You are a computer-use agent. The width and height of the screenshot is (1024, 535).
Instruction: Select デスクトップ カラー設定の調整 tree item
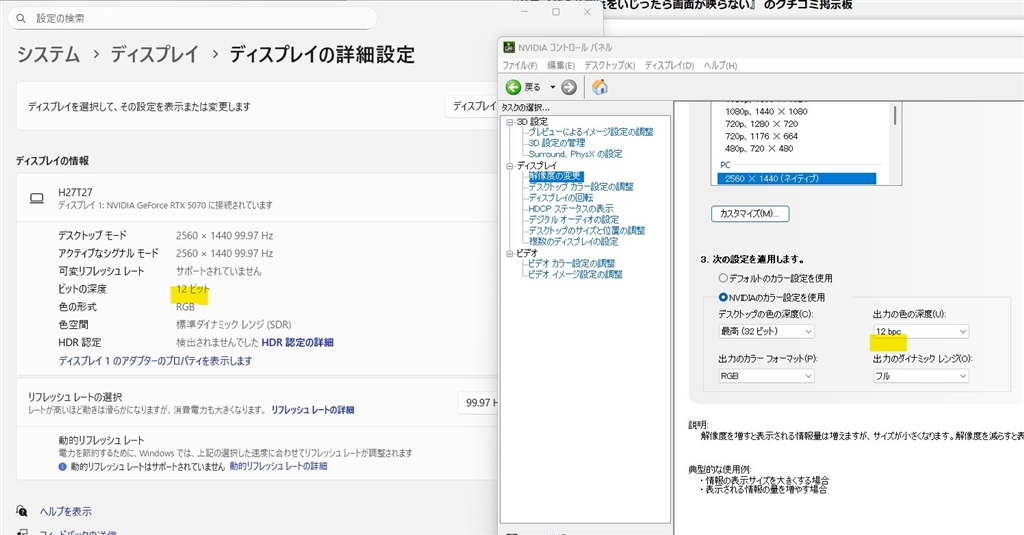581,187
